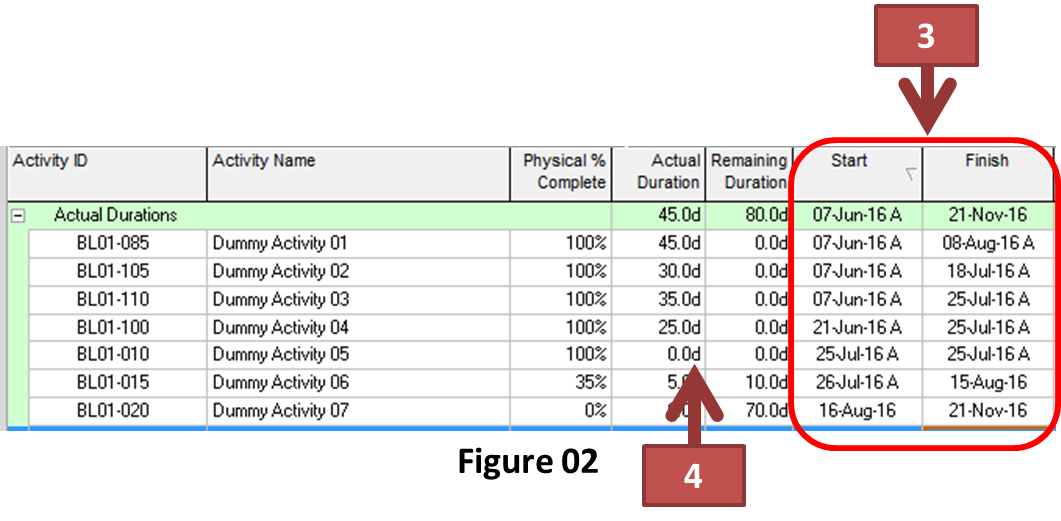Viewport: 1061px width, 521px height.
Task: Click the Dummy Activity 06 name cell
Action: [x=358, y=382]
